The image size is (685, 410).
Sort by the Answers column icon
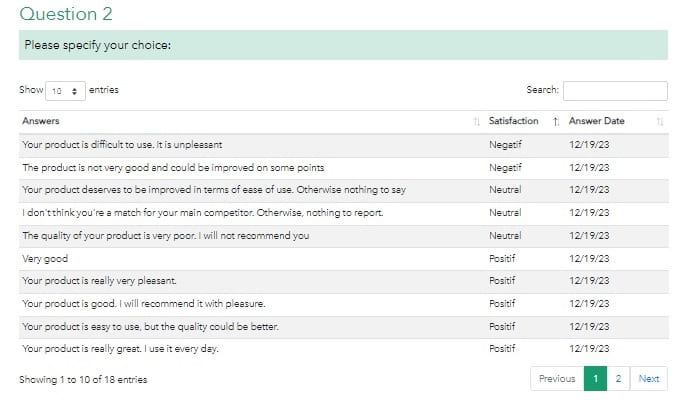click(x=476, y=121)
